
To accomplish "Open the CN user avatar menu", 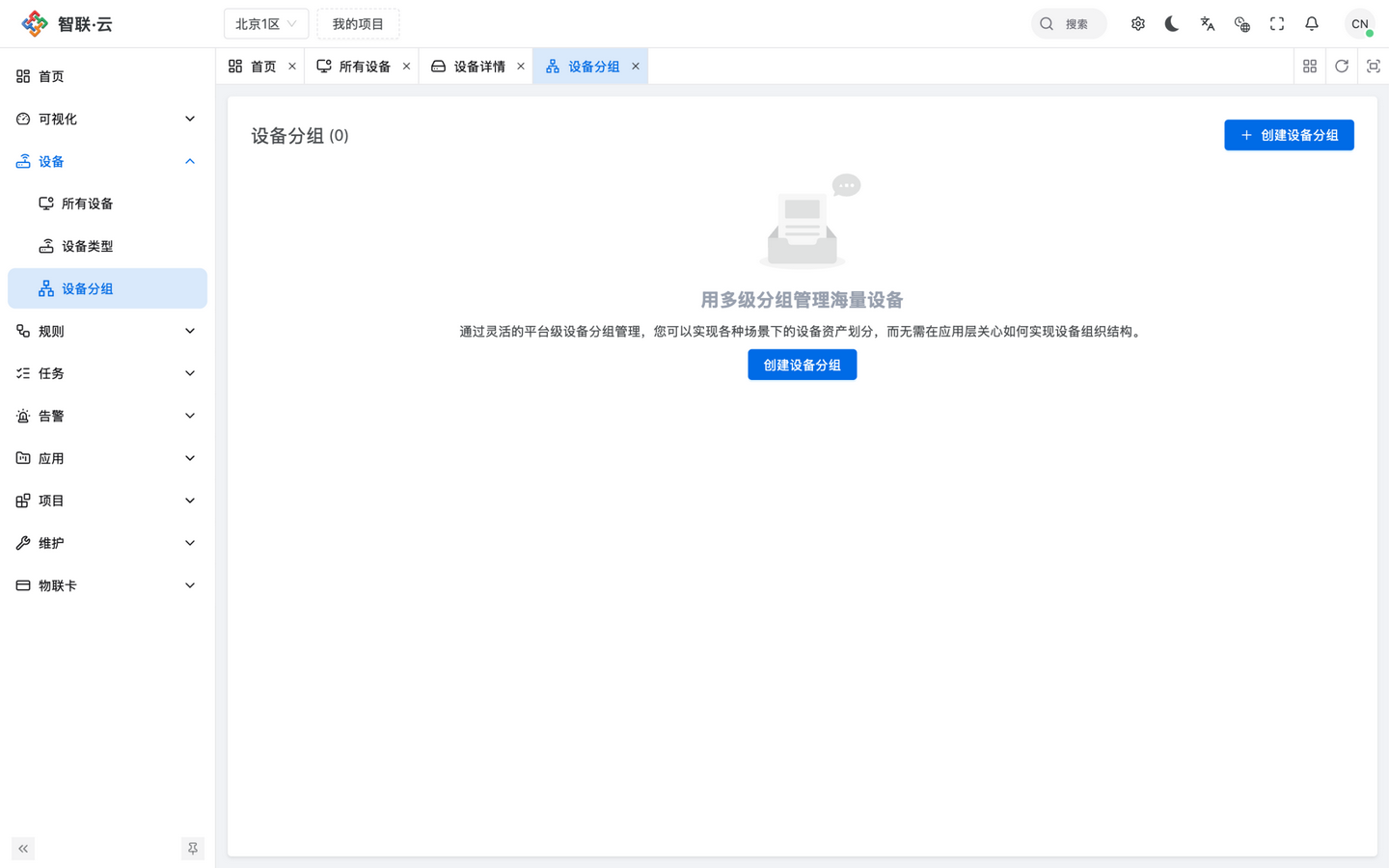I will [x=1360, y=24].
